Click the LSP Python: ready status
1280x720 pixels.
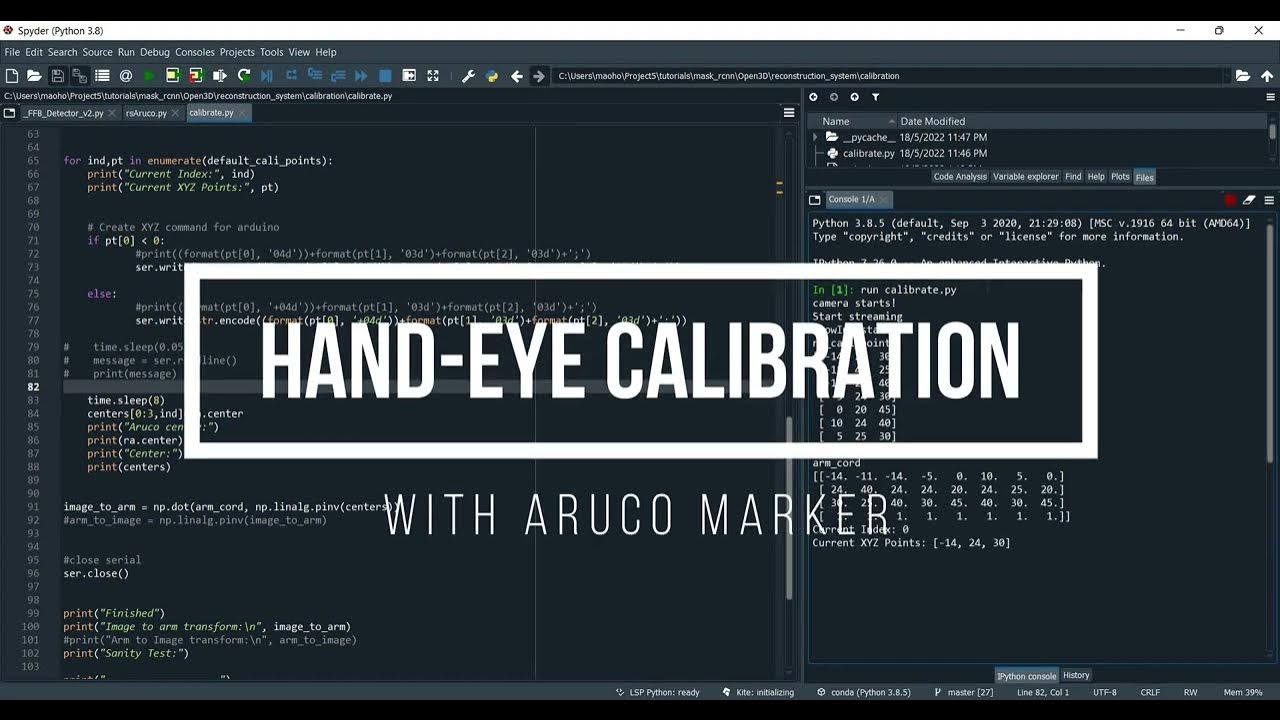click(x=657, y=692)
